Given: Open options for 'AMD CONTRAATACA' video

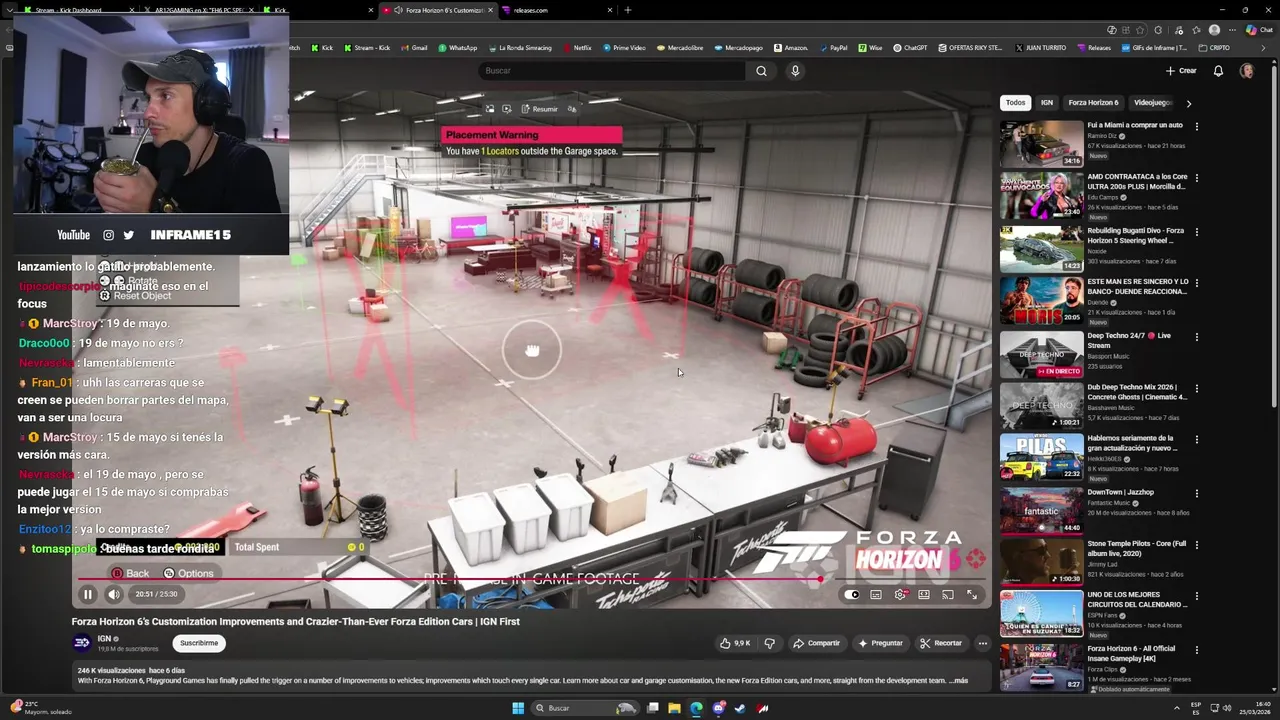Looking at the screenshot, I should 1196,179.
